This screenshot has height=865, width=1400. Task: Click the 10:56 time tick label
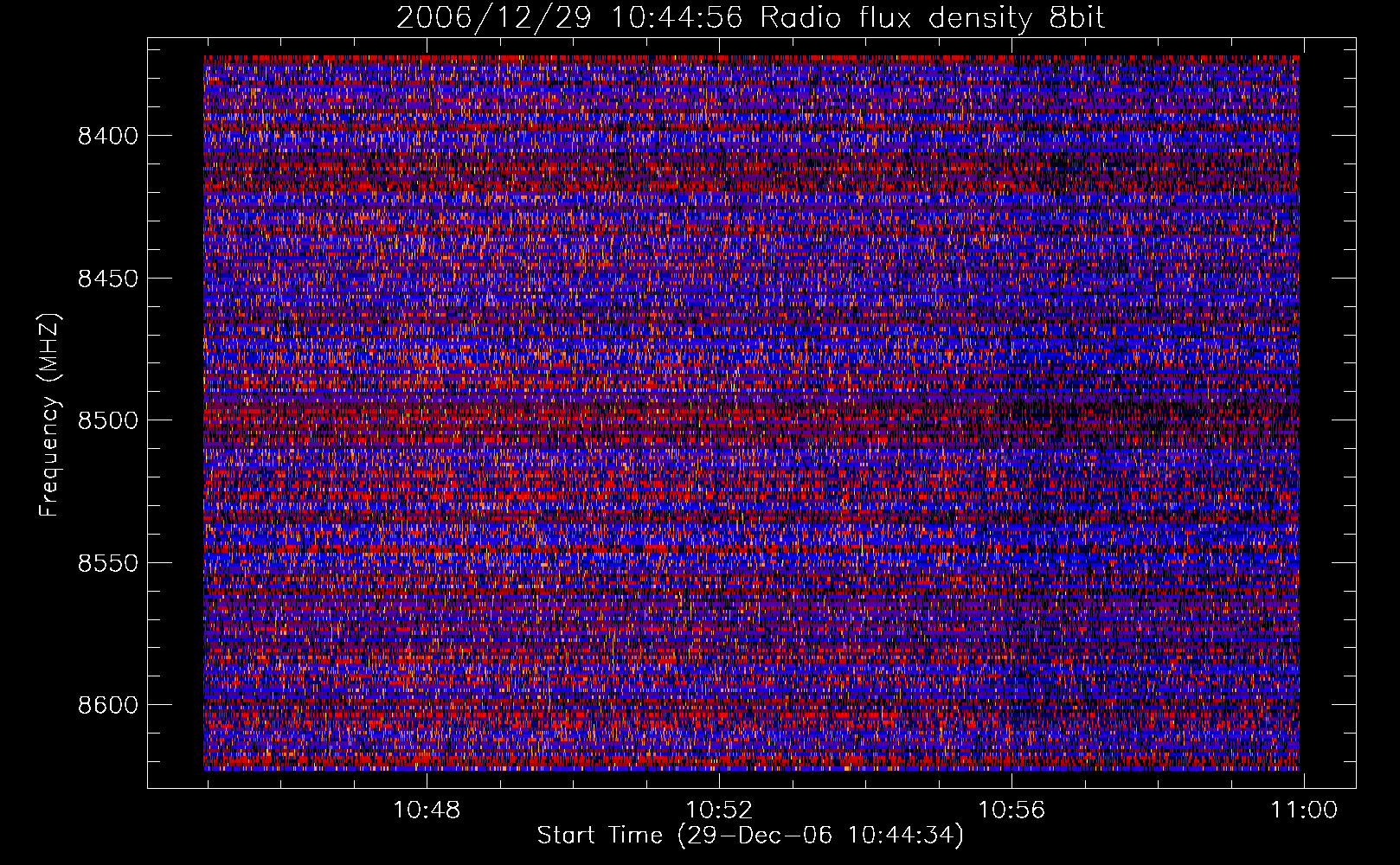tap(1011, 811)
